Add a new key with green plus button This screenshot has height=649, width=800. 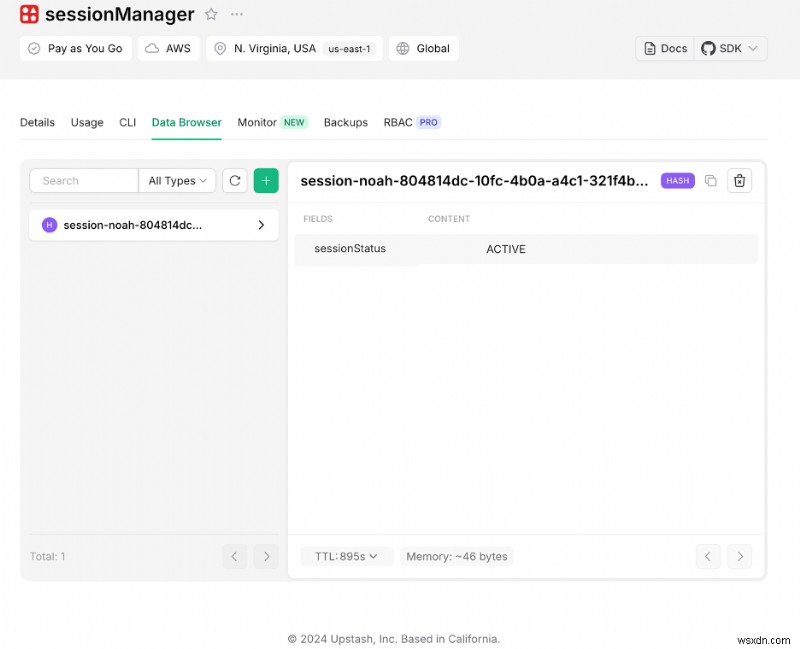(266, 181)
